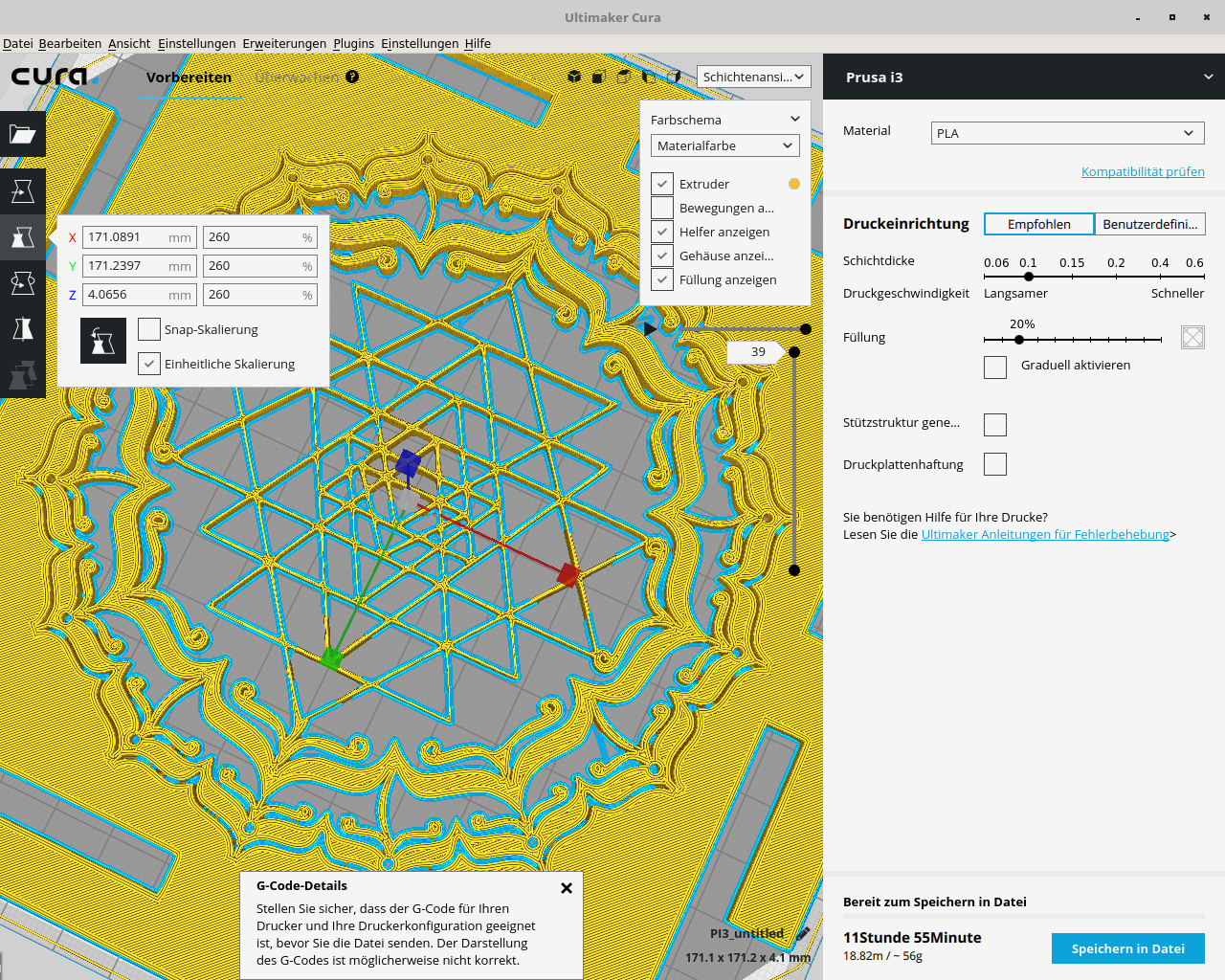Click the Y dimension mm field
The width and height of the screenshot is (1225, 980).
[x=140, y=266]
